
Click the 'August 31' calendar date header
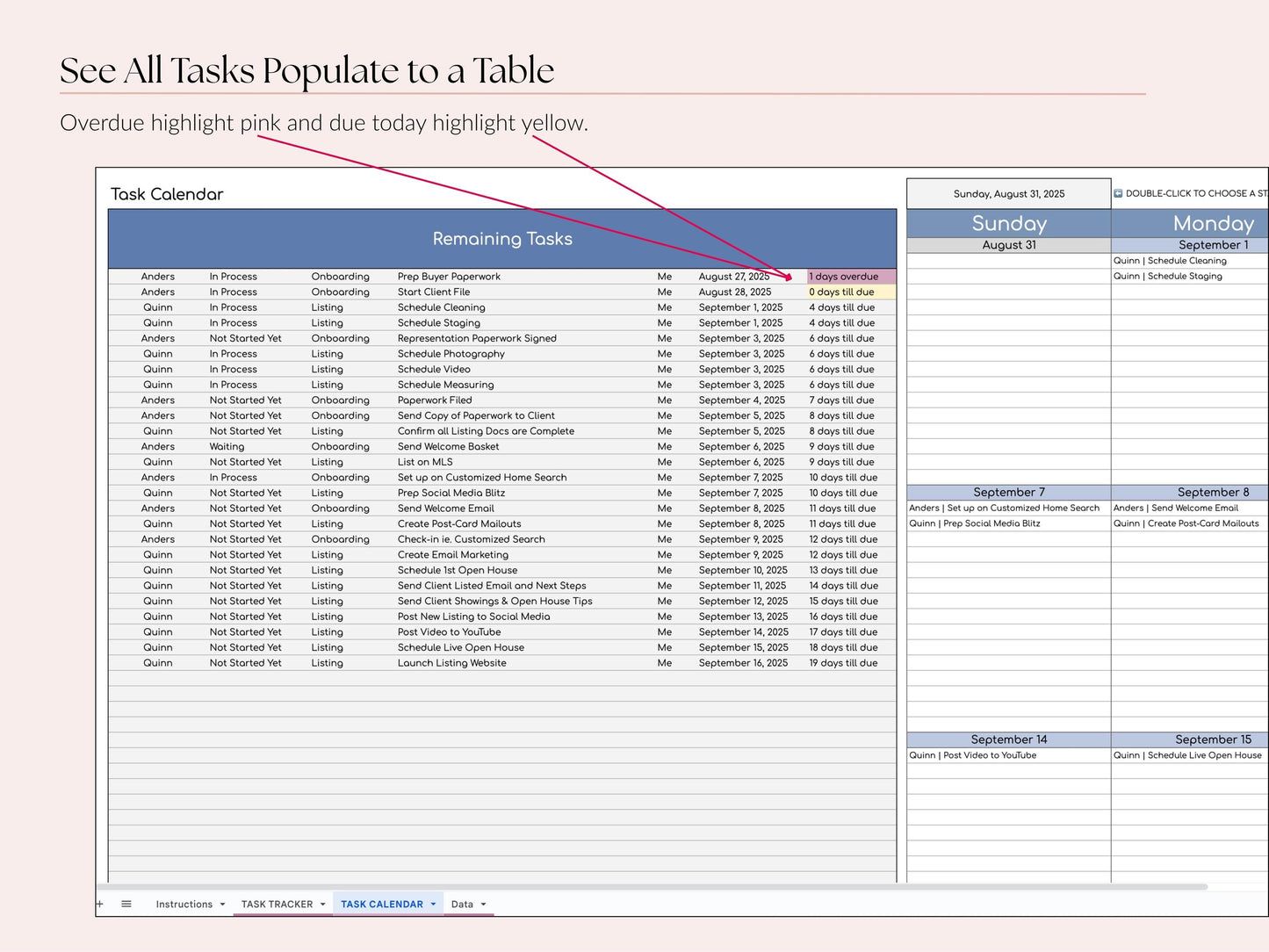1009,245
